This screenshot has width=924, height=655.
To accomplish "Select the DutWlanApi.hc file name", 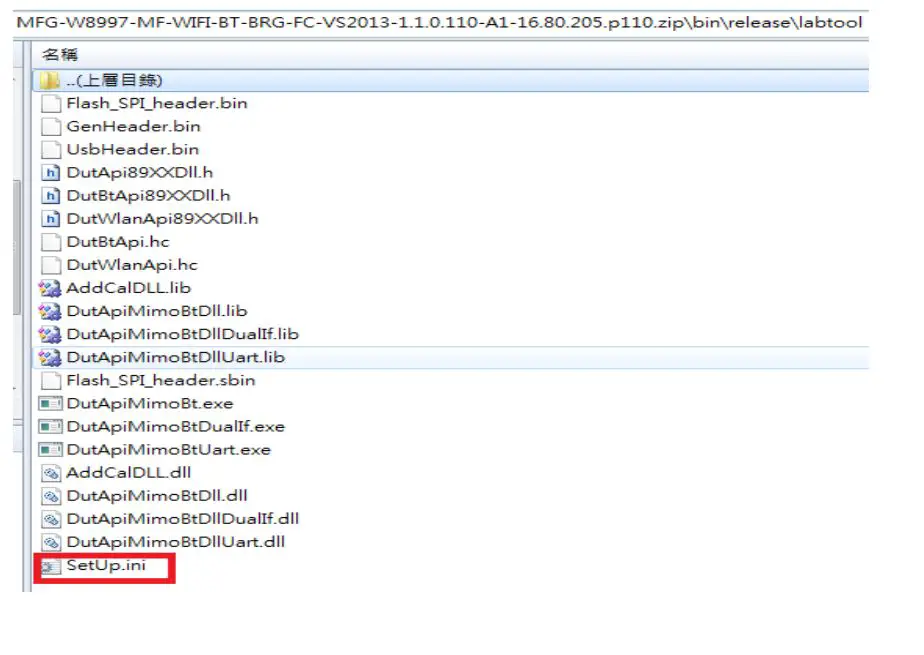I will point(132,265).
